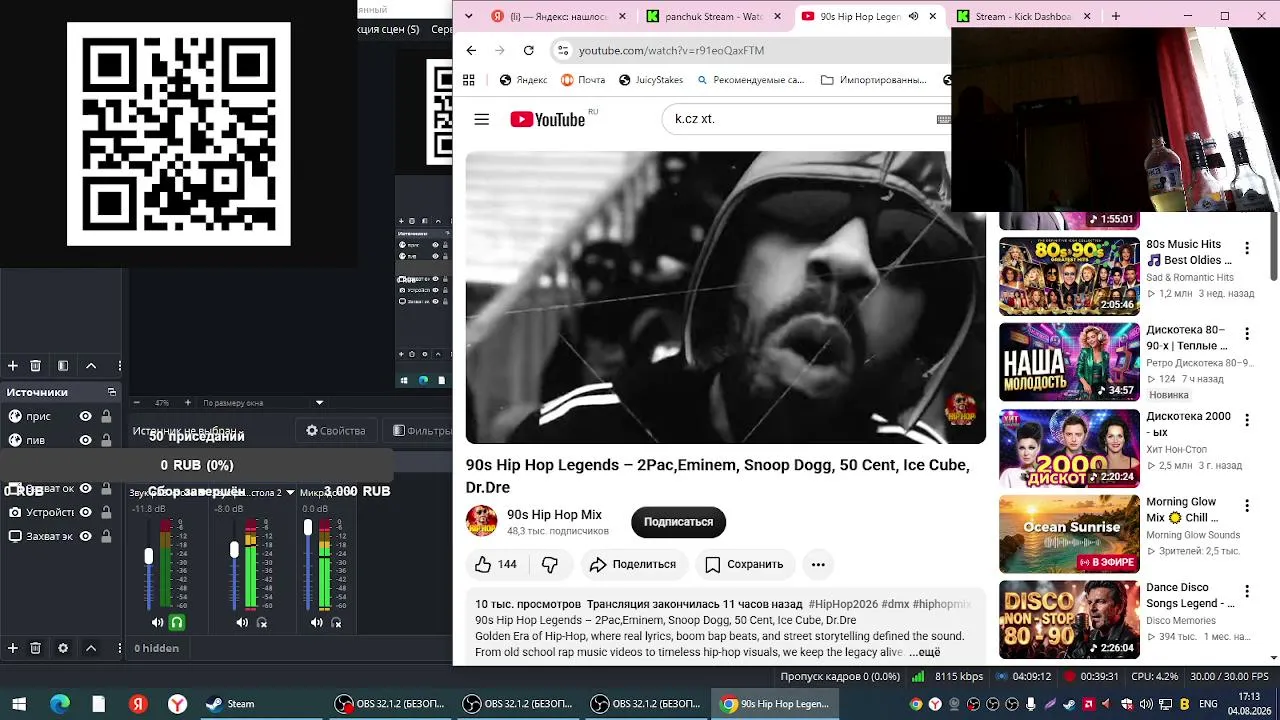Reload the YouTube page
This screenshot has height=720, width=1280.
click(528, 50)
